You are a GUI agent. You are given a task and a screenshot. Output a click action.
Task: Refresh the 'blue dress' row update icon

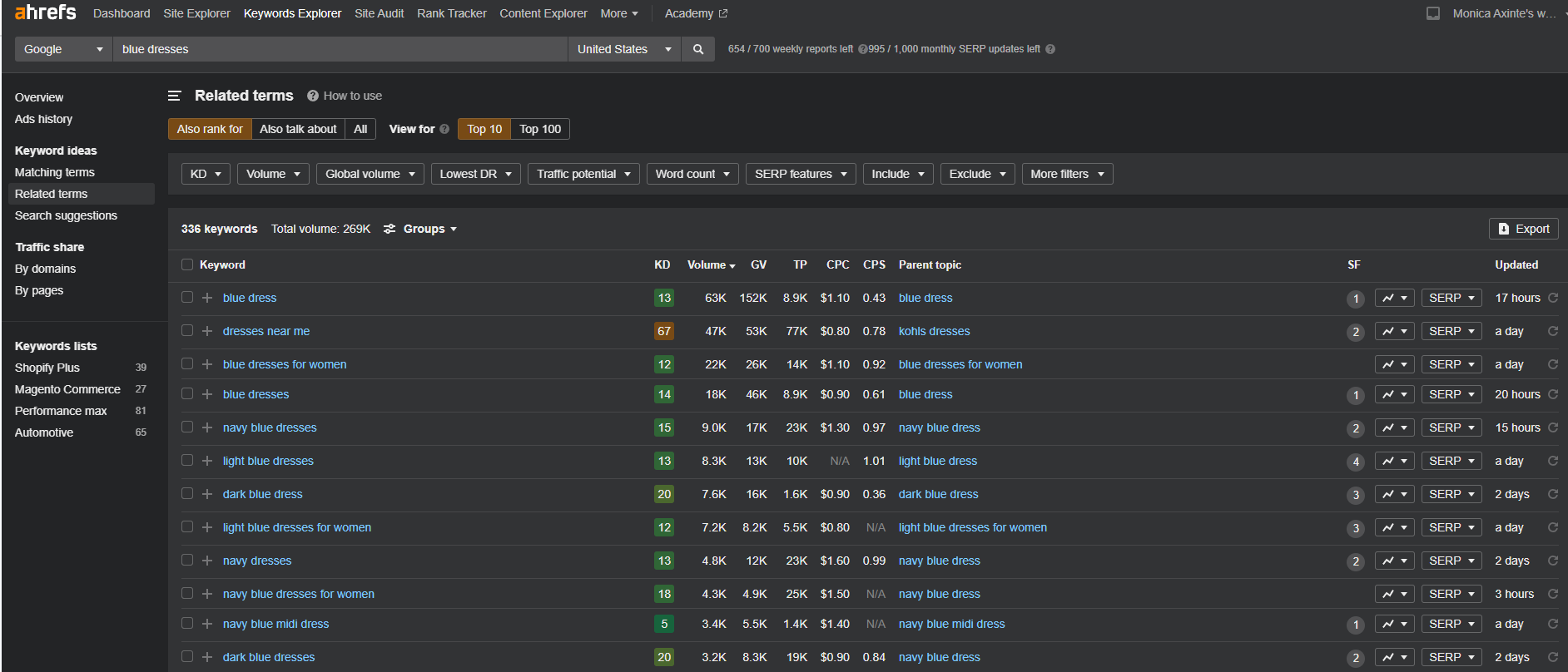pyautogui.click(x=1553, y=298)
